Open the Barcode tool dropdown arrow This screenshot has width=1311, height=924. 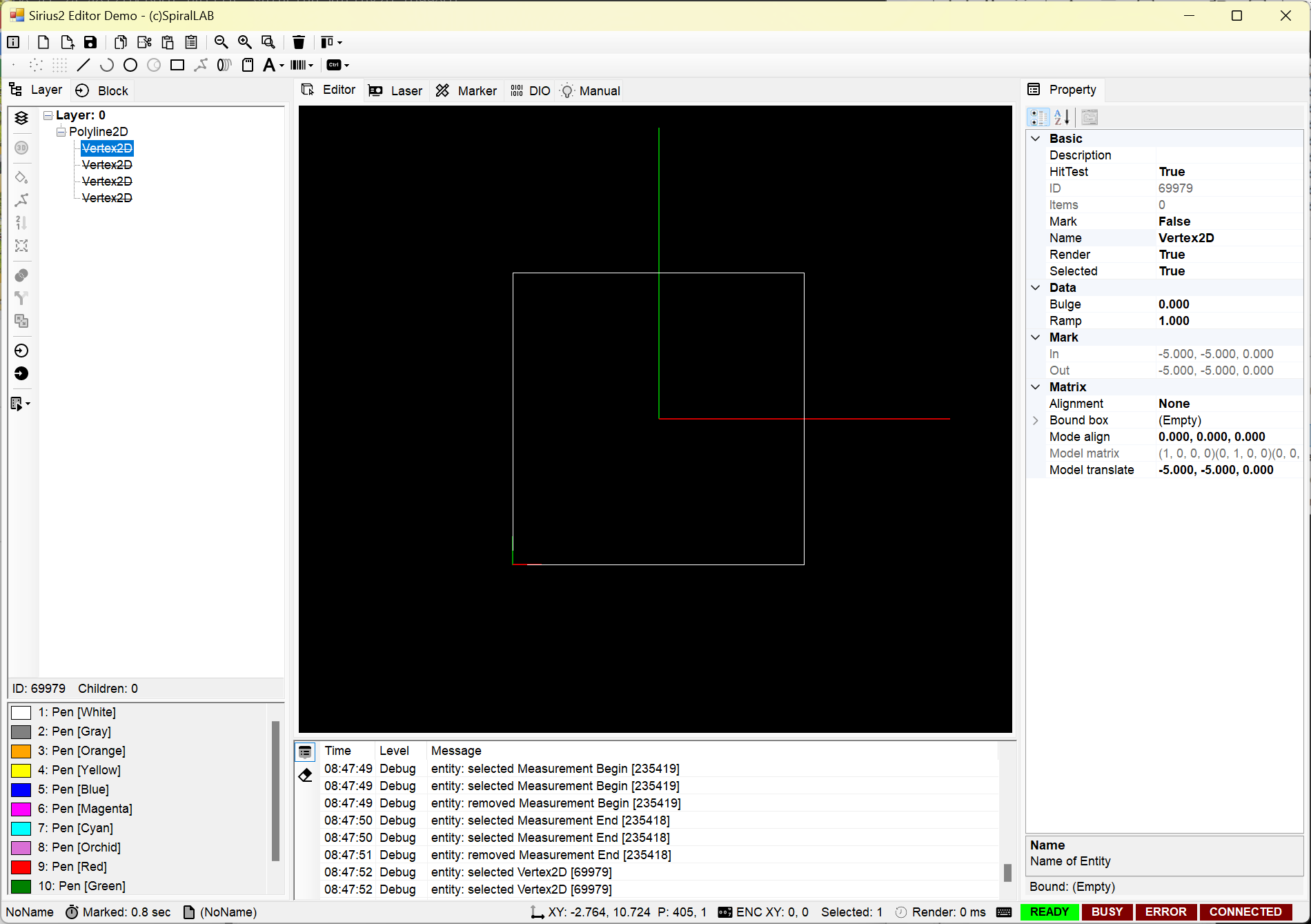coord(311,66)
